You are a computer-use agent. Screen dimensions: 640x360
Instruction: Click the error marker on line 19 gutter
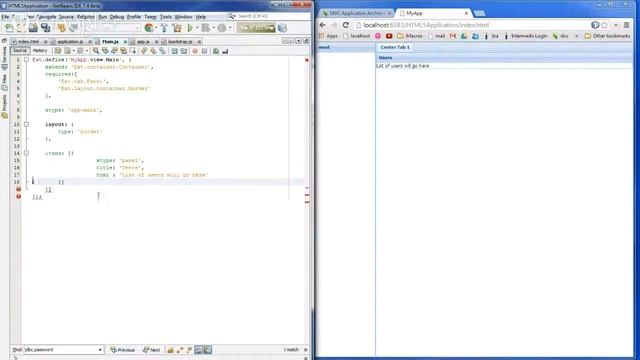[18, 189]
